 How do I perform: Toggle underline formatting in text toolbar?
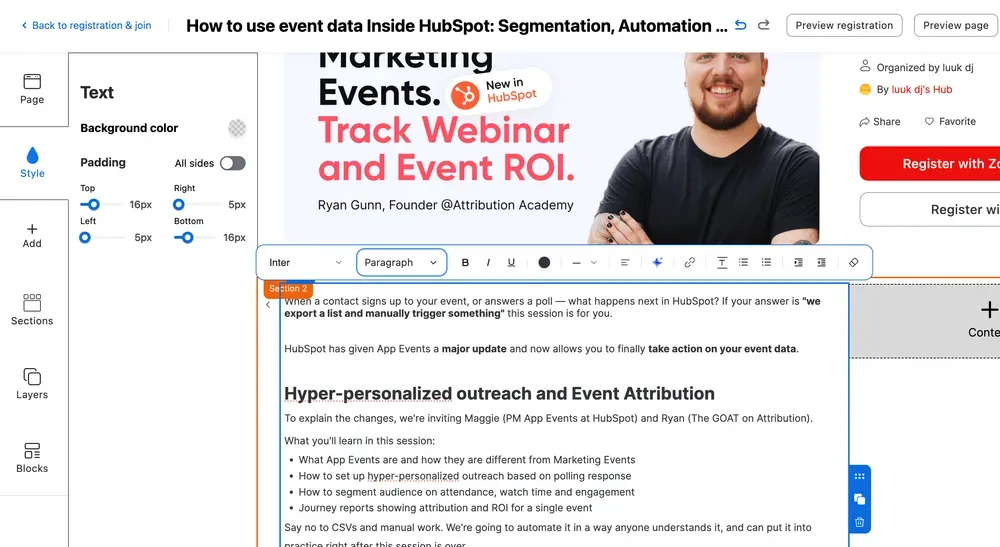click(x=511, y=263)
